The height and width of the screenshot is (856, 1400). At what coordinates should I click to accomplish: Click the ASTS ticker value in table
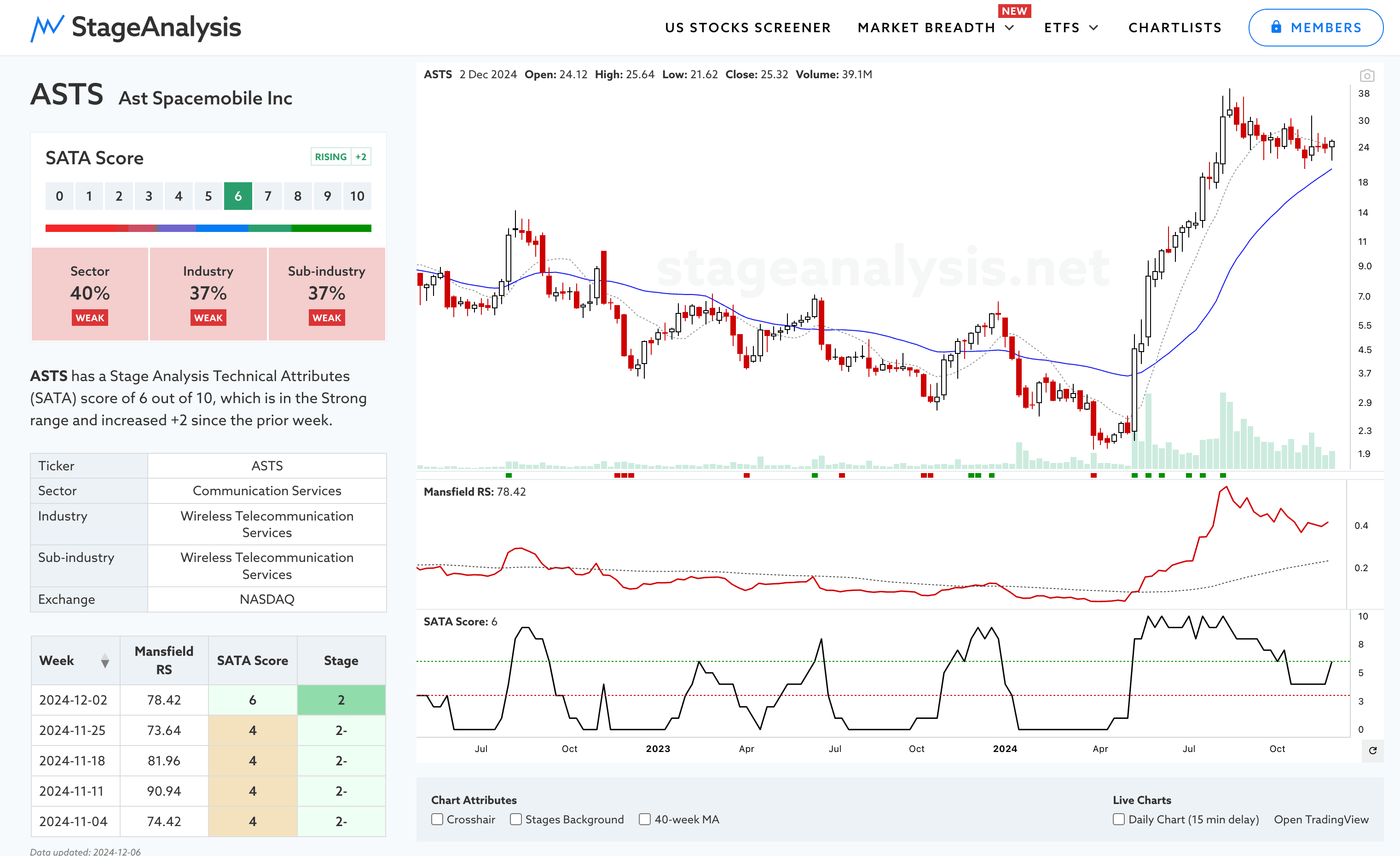point(267,466)
